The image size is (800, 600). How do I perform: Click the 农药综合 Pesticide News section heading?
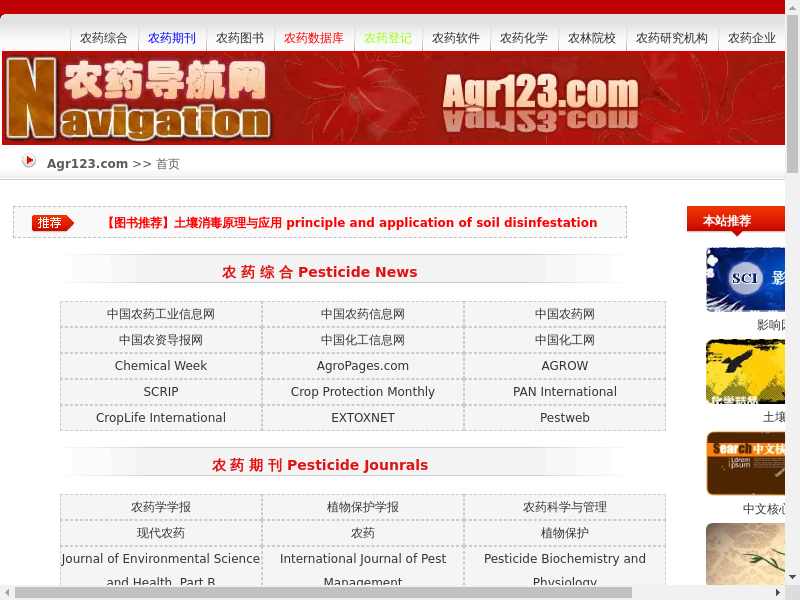pyautogui.click(x=319, y=272)
